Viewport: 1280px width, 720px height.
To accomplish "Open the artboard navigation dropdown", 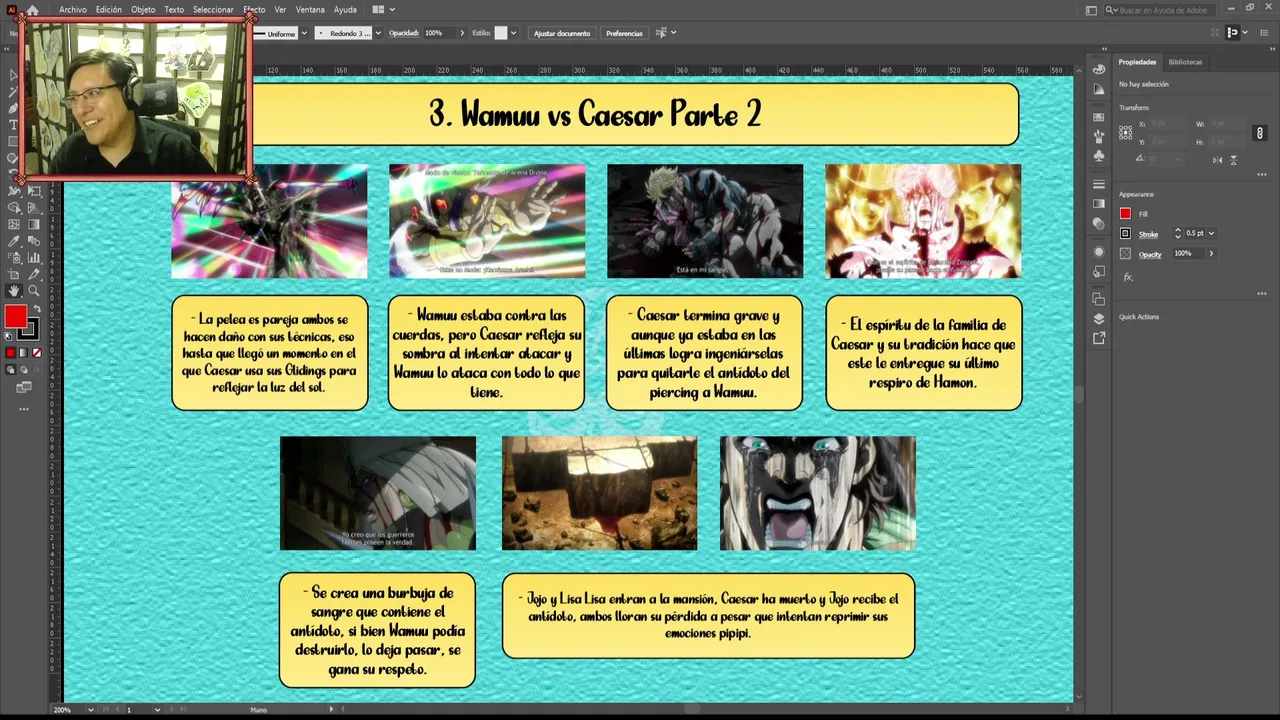I will [157, 709].
